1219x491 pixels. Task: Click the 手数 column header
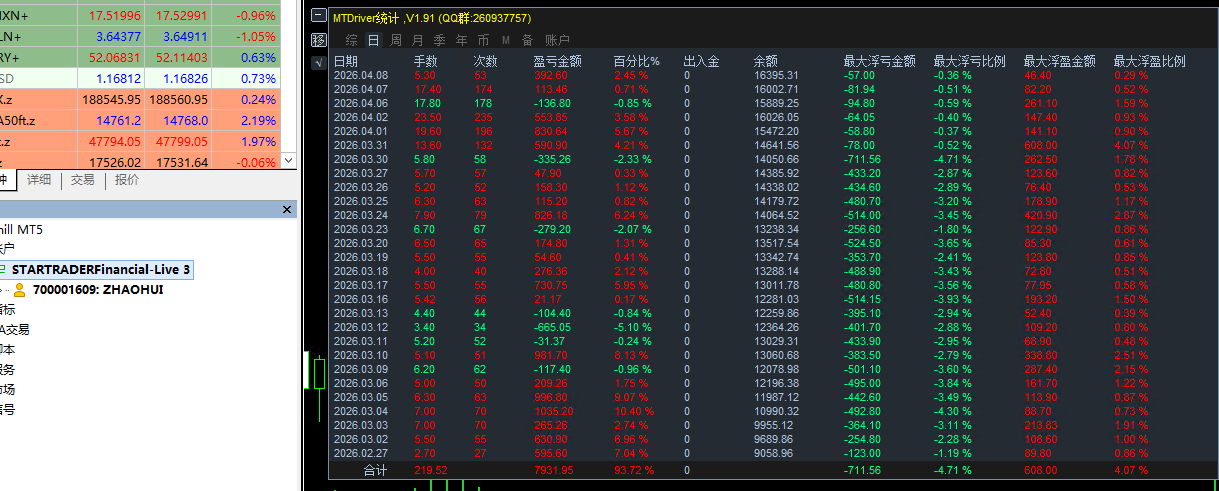pos(426,61)
